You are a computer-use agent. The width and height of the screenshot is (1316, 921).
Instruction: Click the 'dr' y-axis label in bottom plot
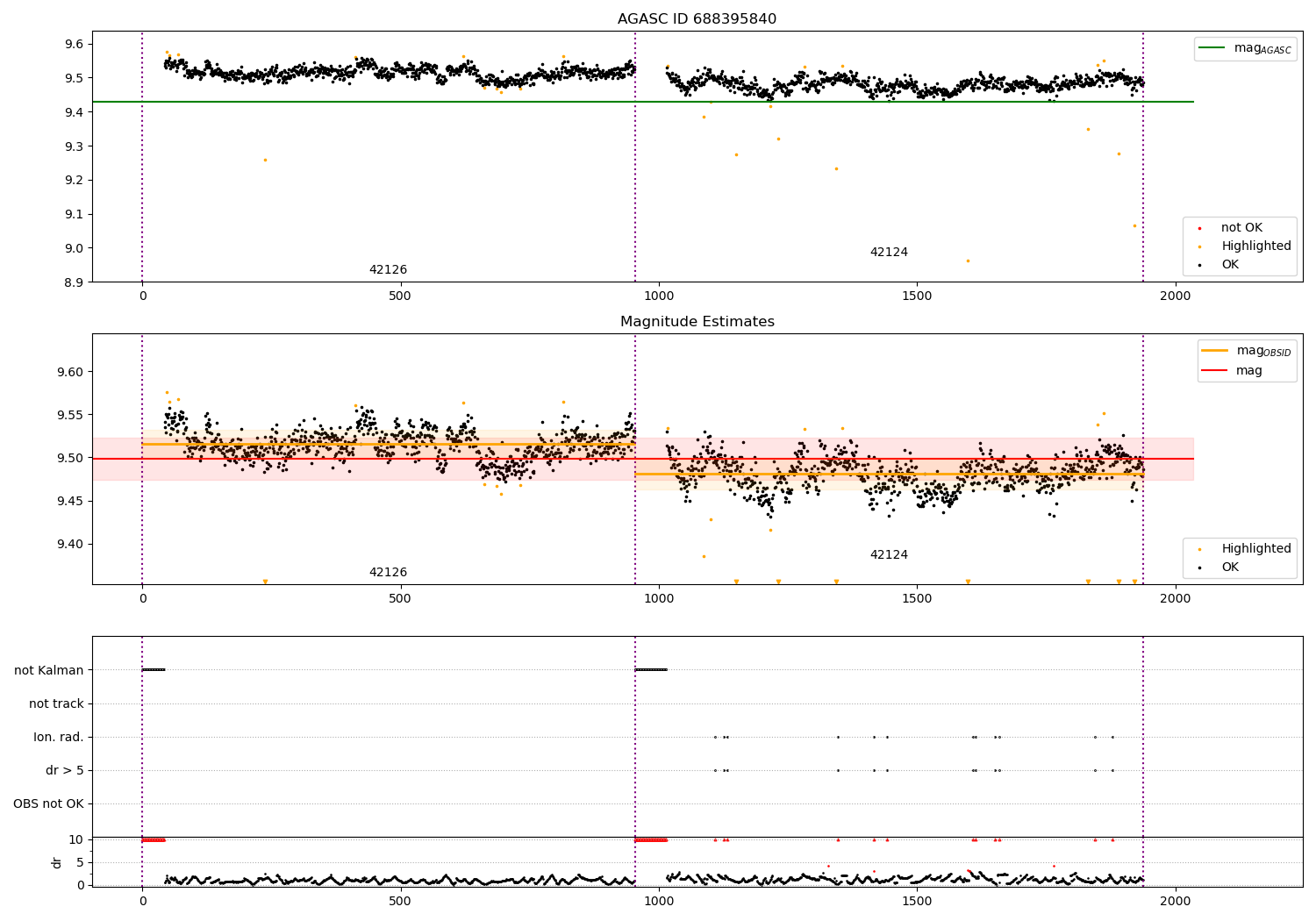57,862
